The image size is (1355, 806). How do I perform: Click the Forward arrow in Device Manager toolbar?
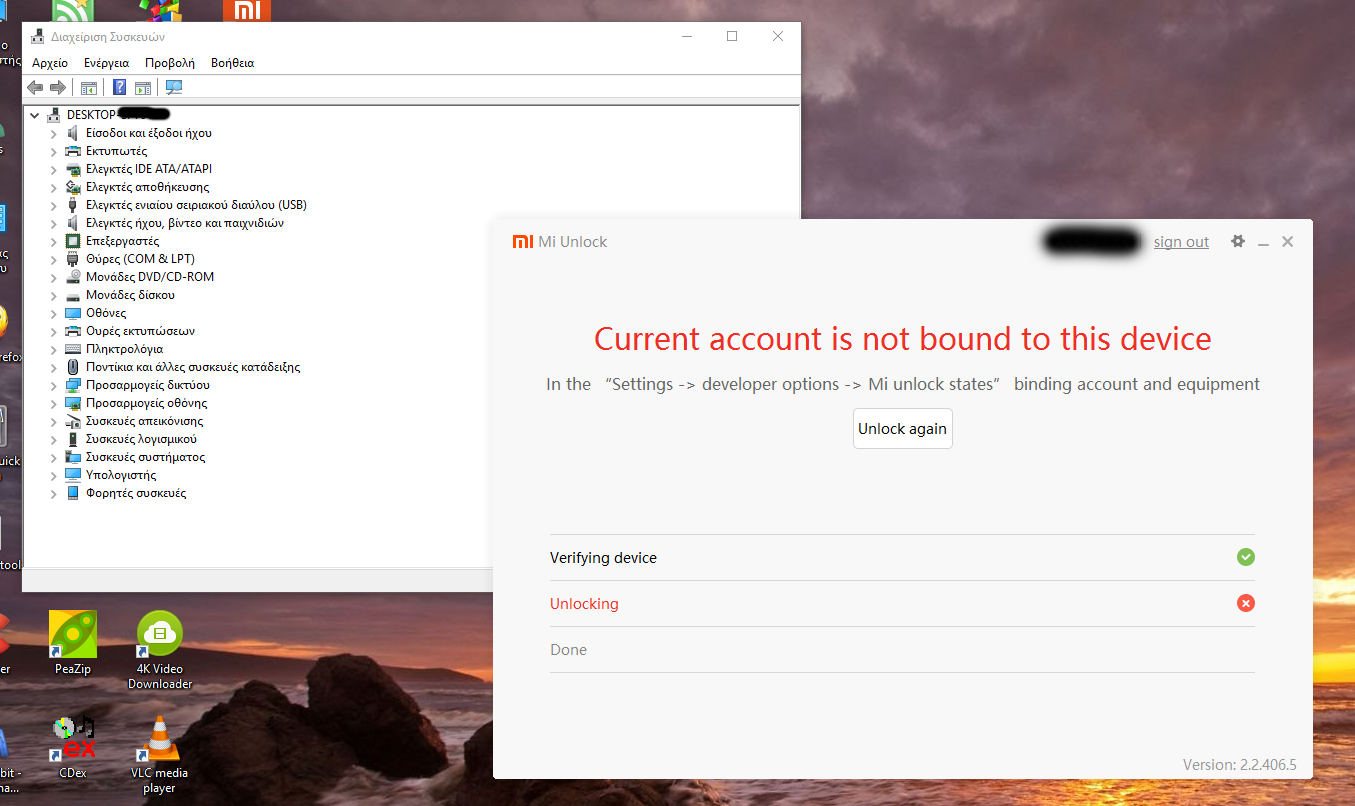pyautogui.click(x=58, y=88)
